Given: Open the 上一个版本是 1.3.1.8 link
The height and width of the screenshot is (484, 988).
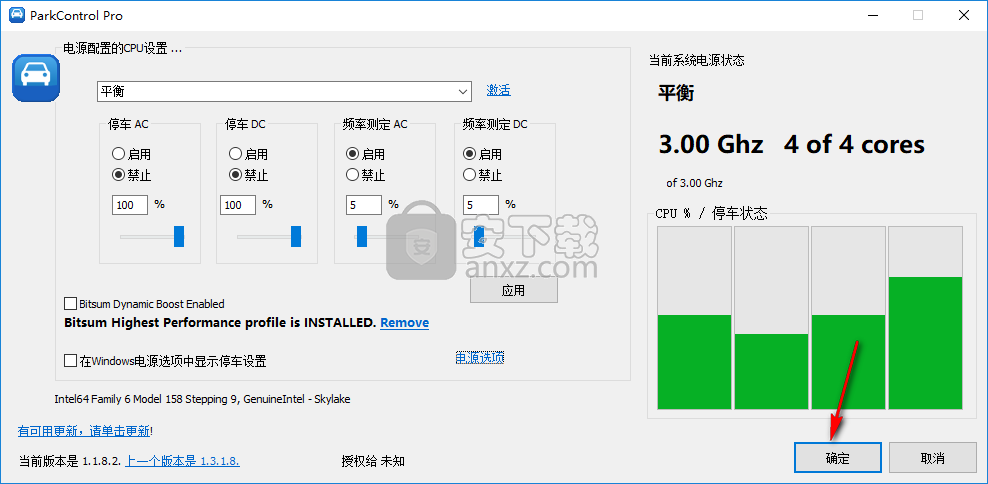Looking at the screenshot, I should click(x=182, y=461).
